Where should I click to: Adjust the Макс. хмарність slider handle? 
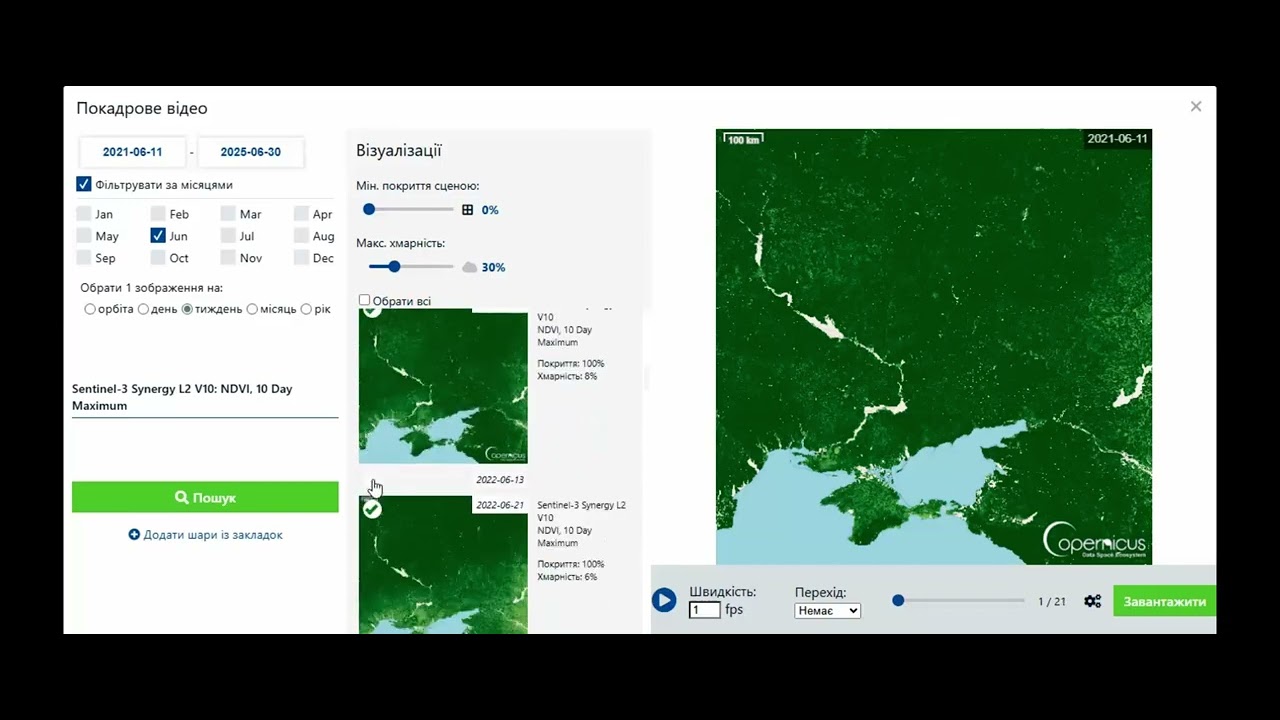(394, 266)
